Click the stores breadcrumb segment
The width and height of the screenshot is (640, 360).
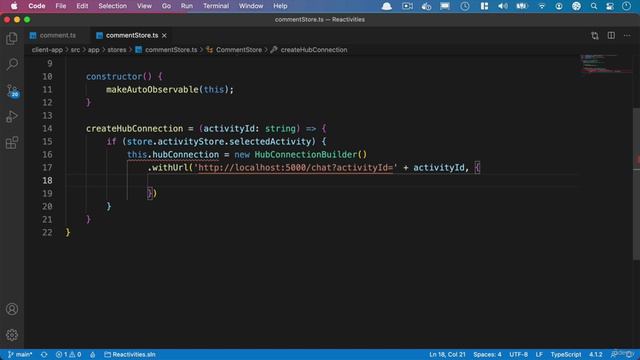117,50
